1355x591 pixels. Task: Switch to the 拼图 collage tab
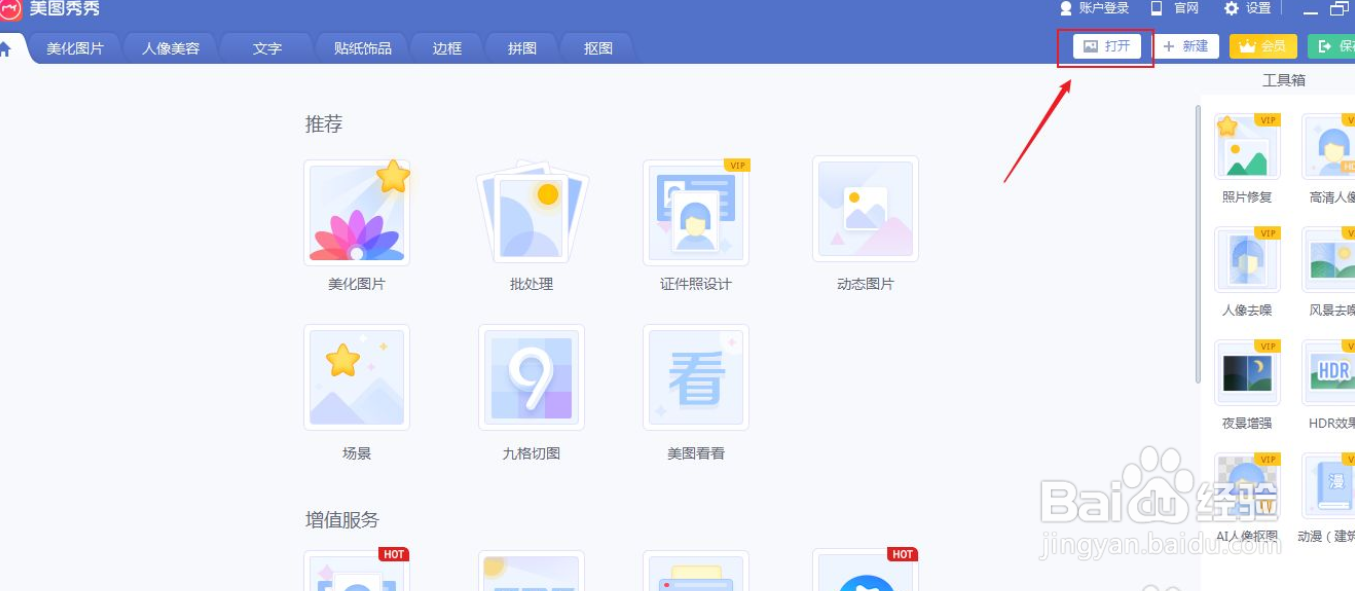[520, 47]
